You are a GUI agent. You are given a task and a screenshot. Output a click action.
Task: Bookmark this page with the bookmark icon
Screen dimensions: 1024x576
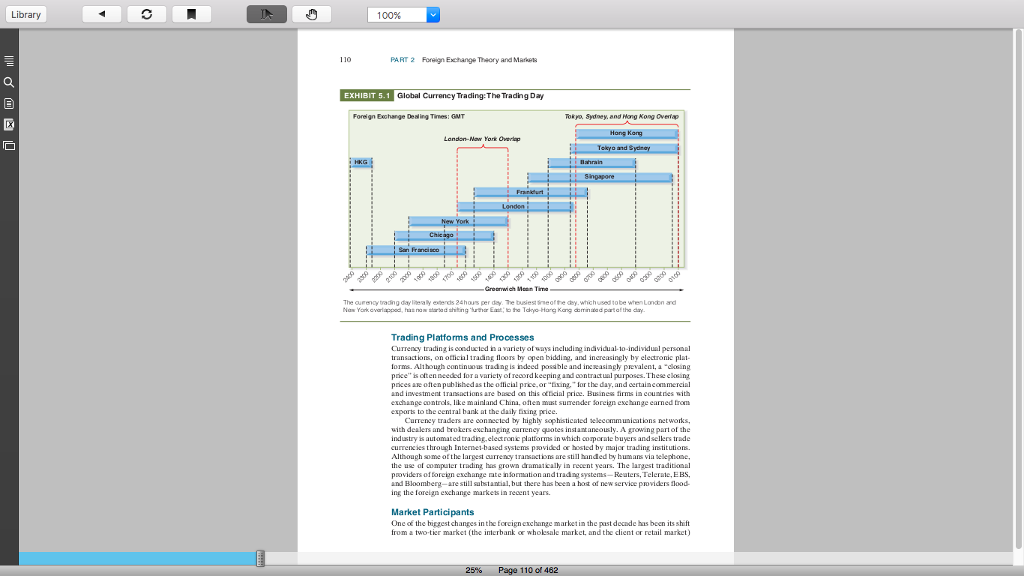191,14
